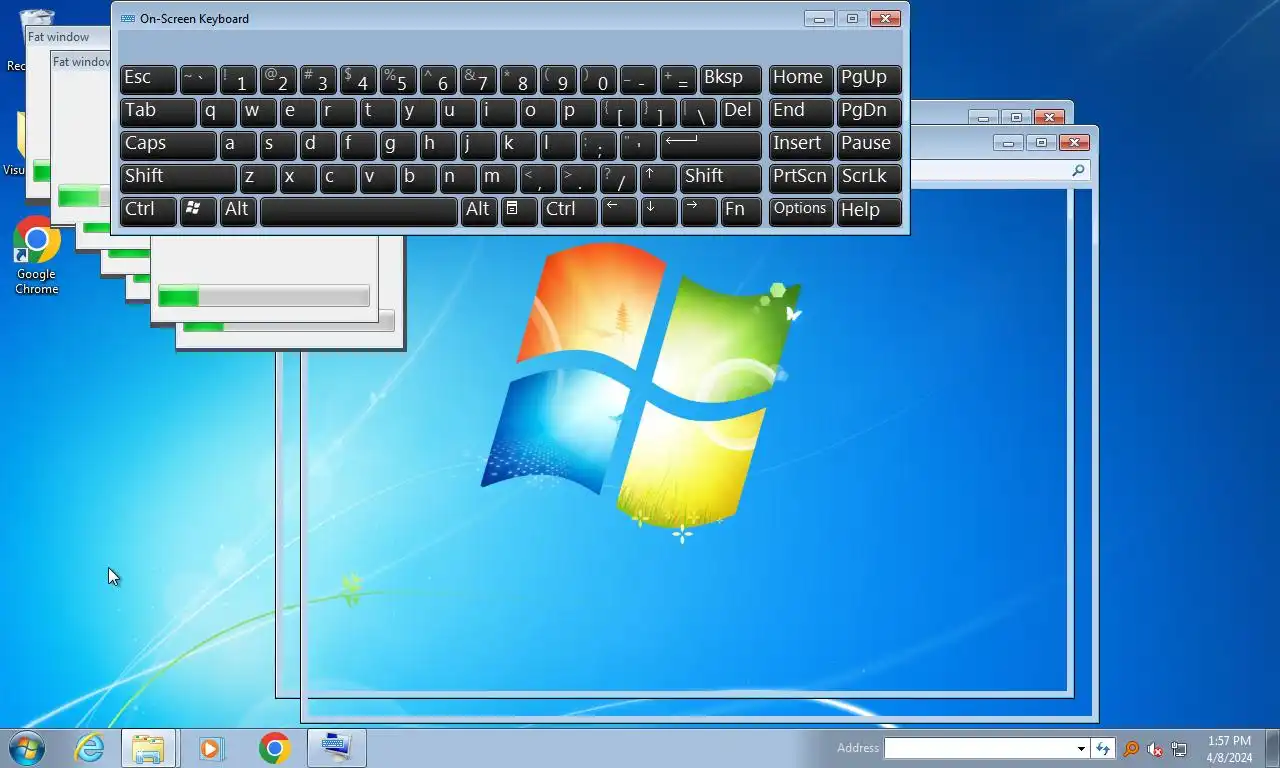Click the PgDn key
1280x768 pixels.
click(x=869, y=111)
